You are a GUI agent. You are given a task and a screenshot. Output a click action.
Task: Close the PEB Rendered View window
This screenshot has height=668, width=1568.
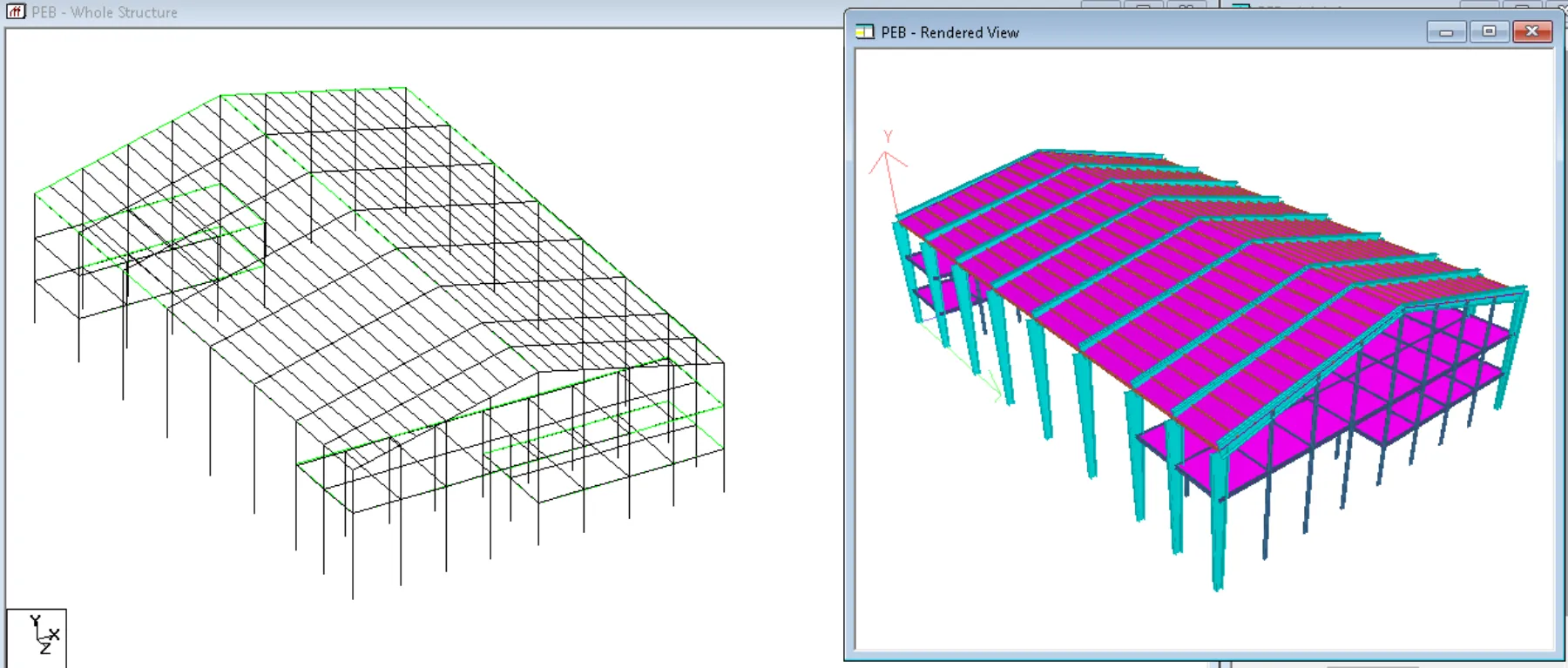(1531, 32)
